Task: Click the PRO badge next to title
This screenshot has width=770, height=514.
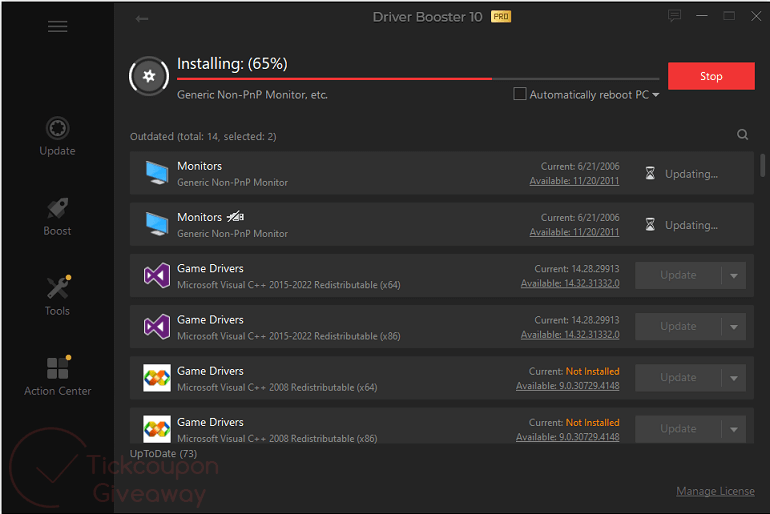Action: [501, 17]
